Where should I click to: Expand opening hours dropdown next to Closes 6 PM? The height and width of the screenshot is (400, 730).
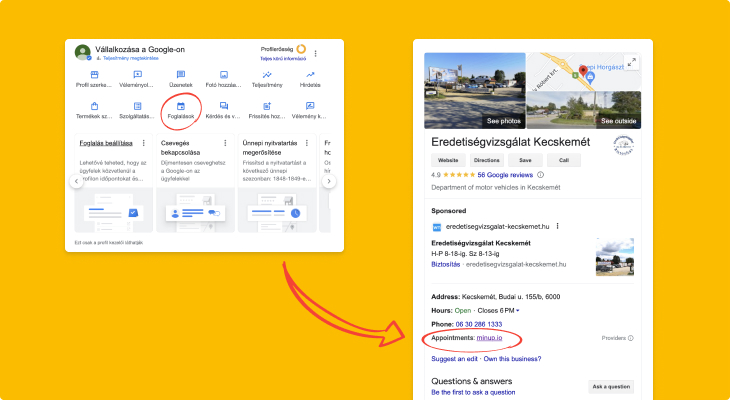pos(518,311)
